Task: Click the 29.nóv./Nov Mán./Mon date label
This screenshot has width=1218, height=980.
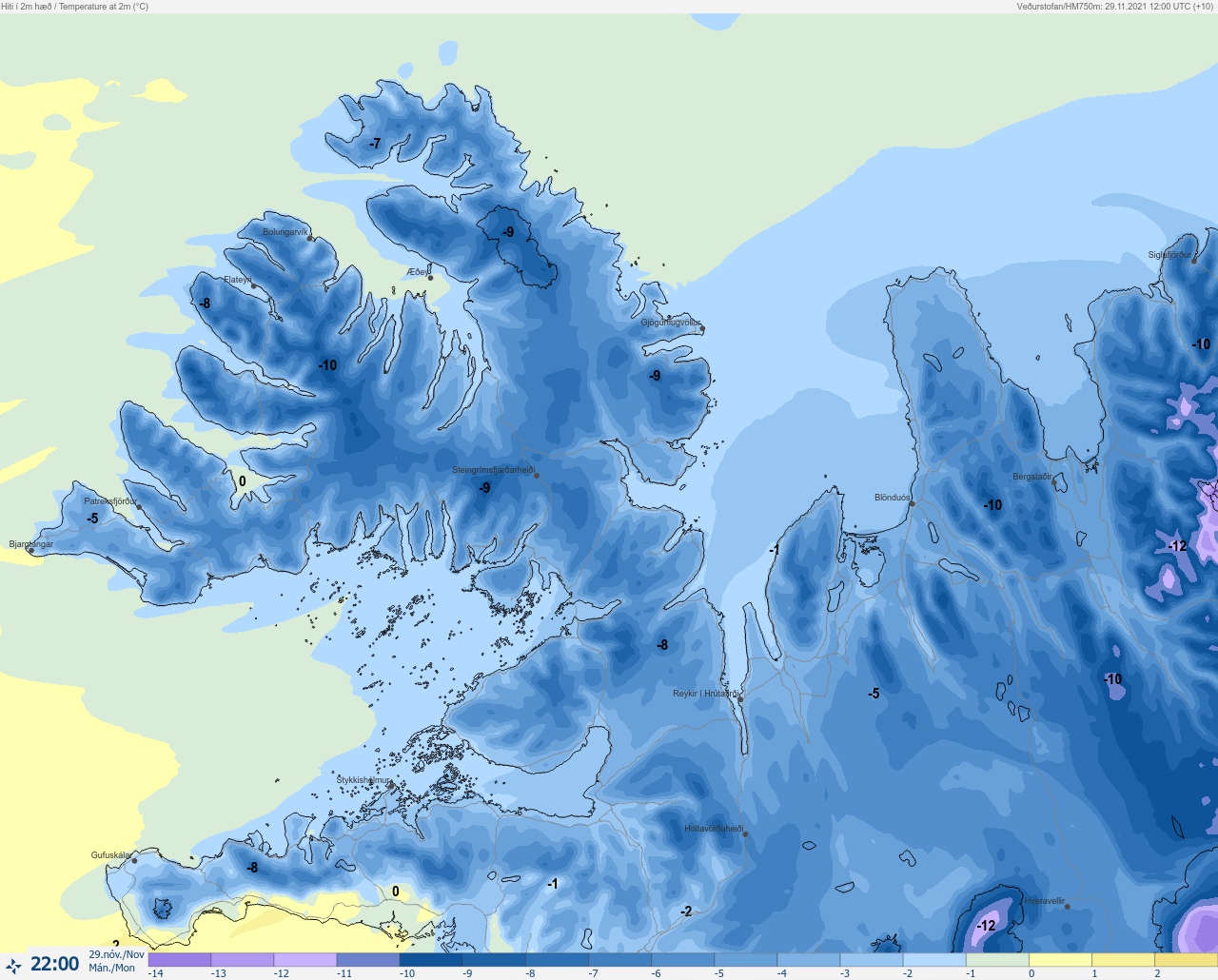Action: (116, 961)
